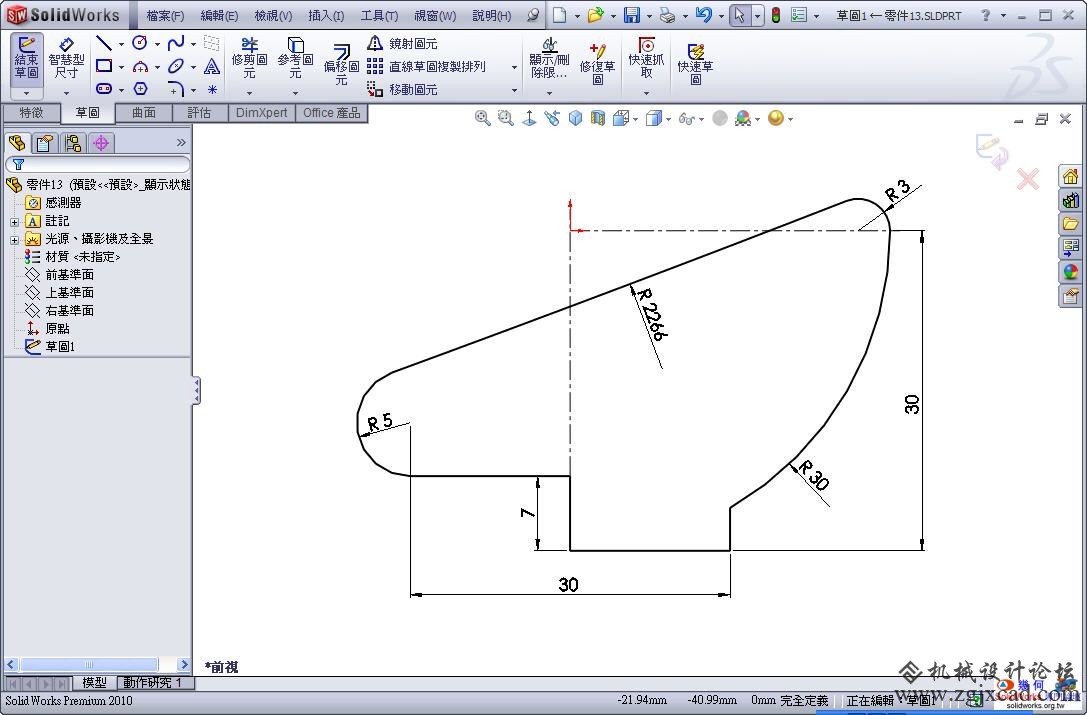Open the 插入(I) insert menu
Viewport: 1087px width, 715px height.
click(326, 15)
